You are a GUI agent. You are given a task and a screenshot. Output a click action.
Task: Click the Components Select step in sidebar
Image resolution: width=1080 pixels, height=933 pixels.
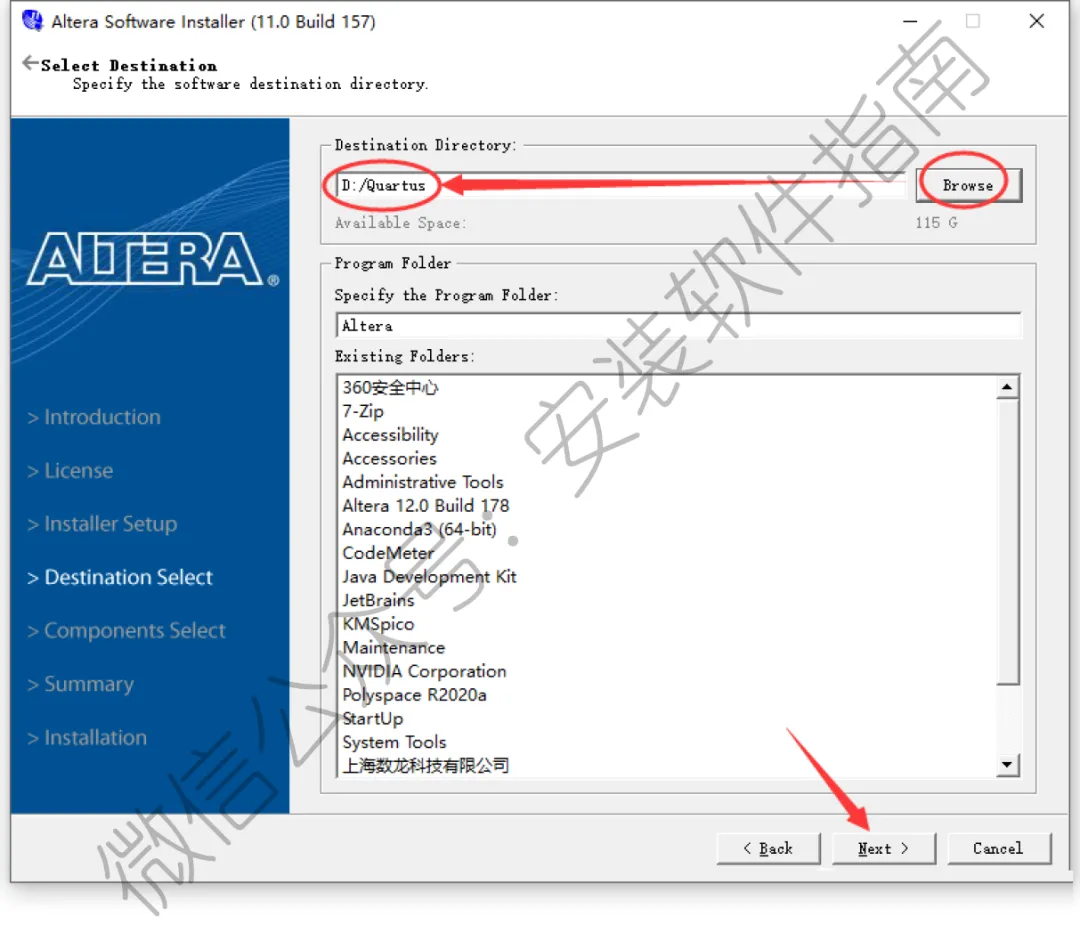click(127, 631)
